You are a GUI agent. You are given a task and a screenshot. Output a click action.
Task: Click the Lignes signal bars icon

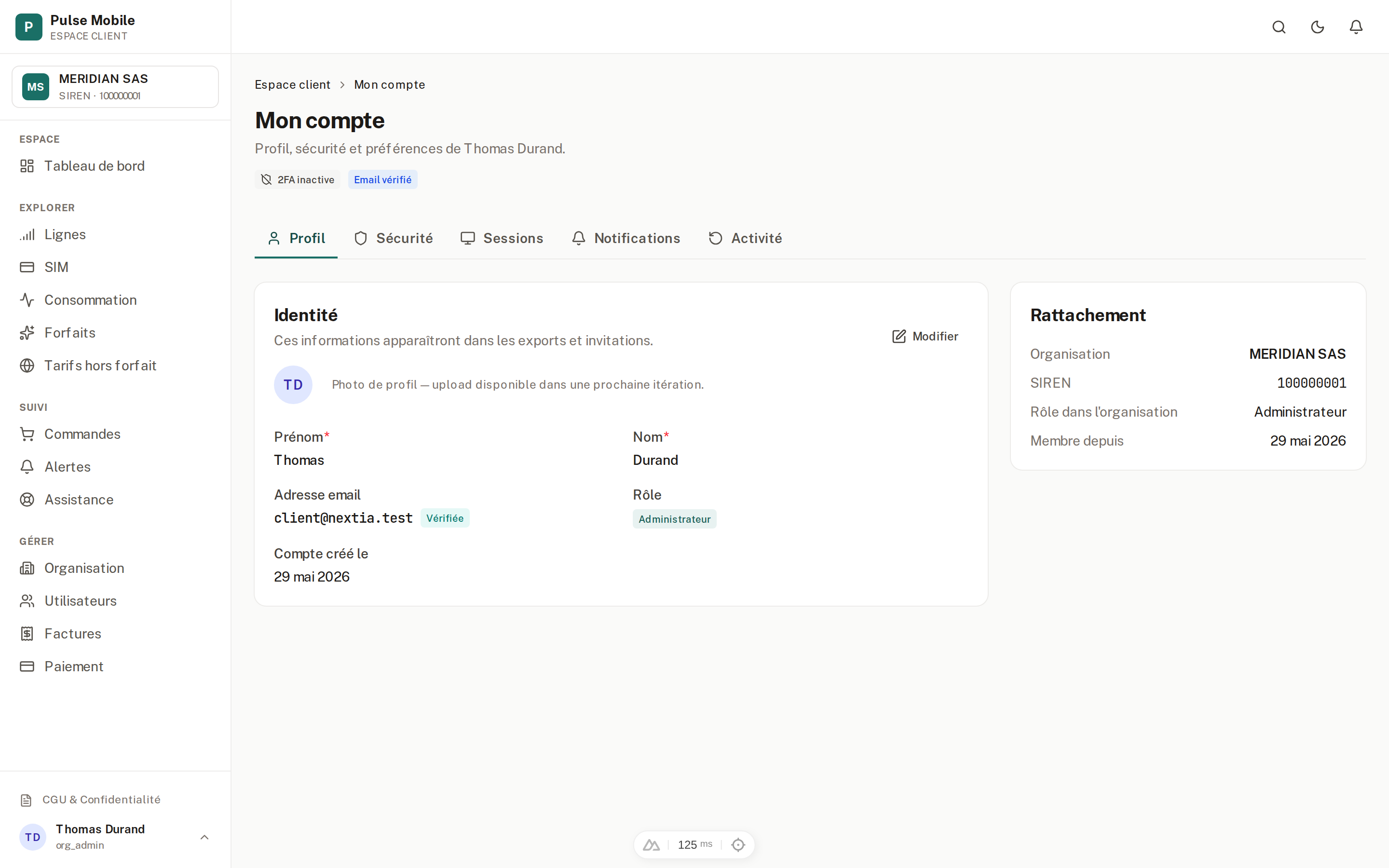pos(27,234)
